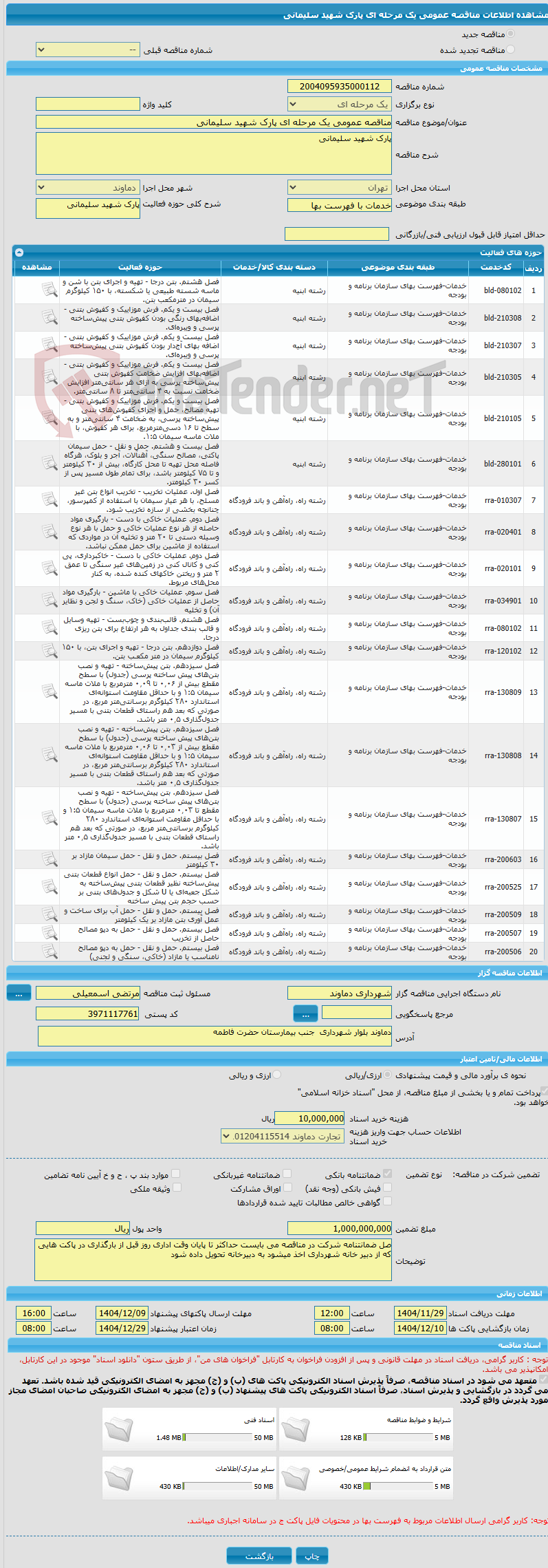
Task: Open the شرایط و ضوابط مناقصه folder icon
Action: pos(296,1428)
